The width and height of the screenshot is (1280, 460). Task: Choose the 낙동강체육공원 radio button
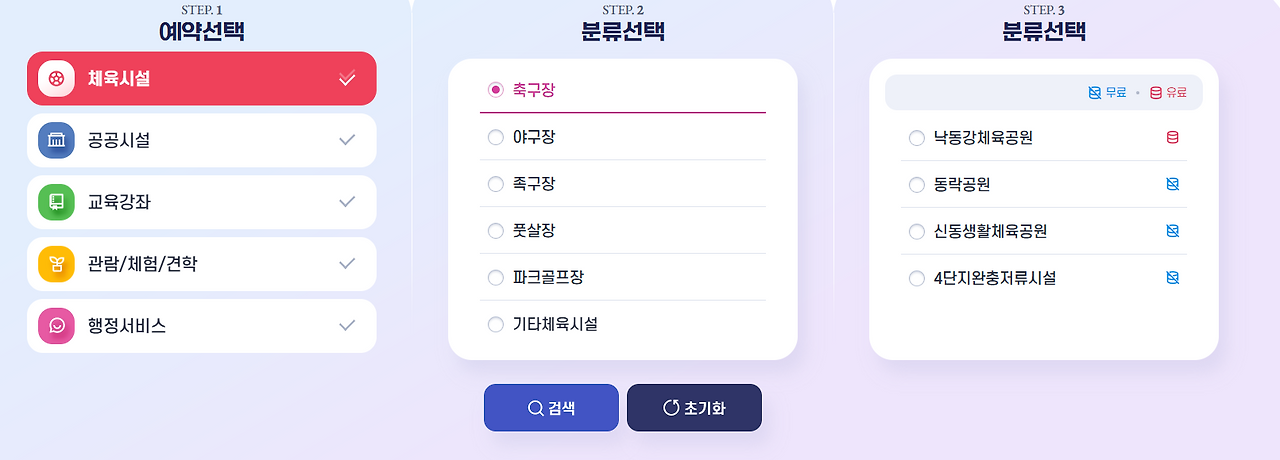(x=917, y=138)
